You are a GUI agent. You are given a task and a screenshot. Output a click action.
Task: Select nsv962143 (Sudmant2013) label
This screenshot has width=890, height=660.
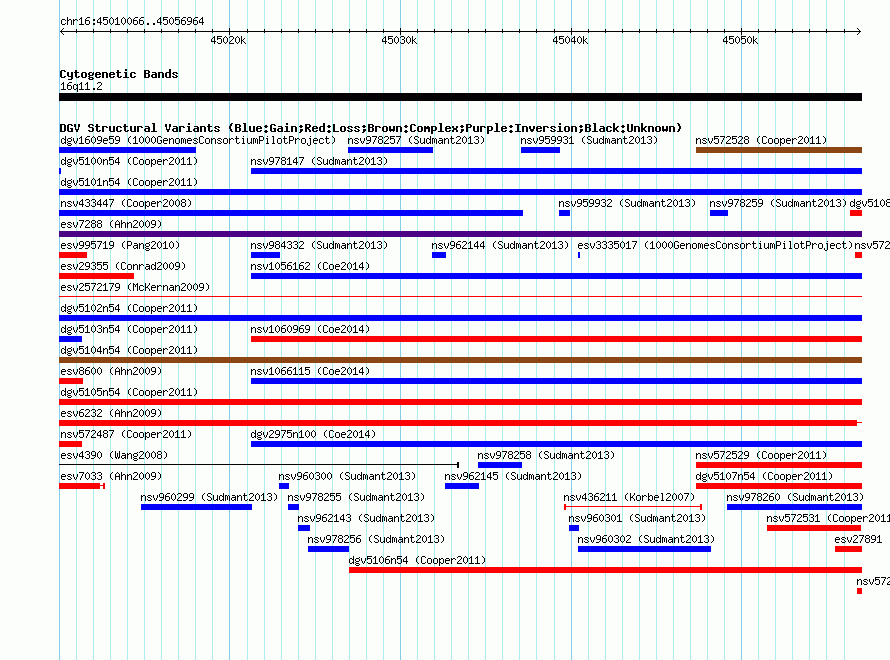[x=366, y=518]
